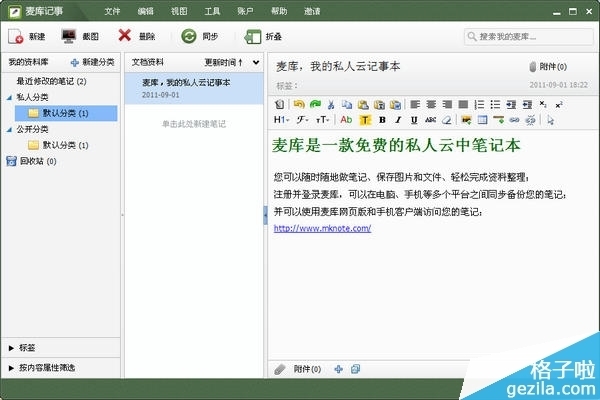
Task: Click the Bulleted list icon
Action: pos(495,104)
